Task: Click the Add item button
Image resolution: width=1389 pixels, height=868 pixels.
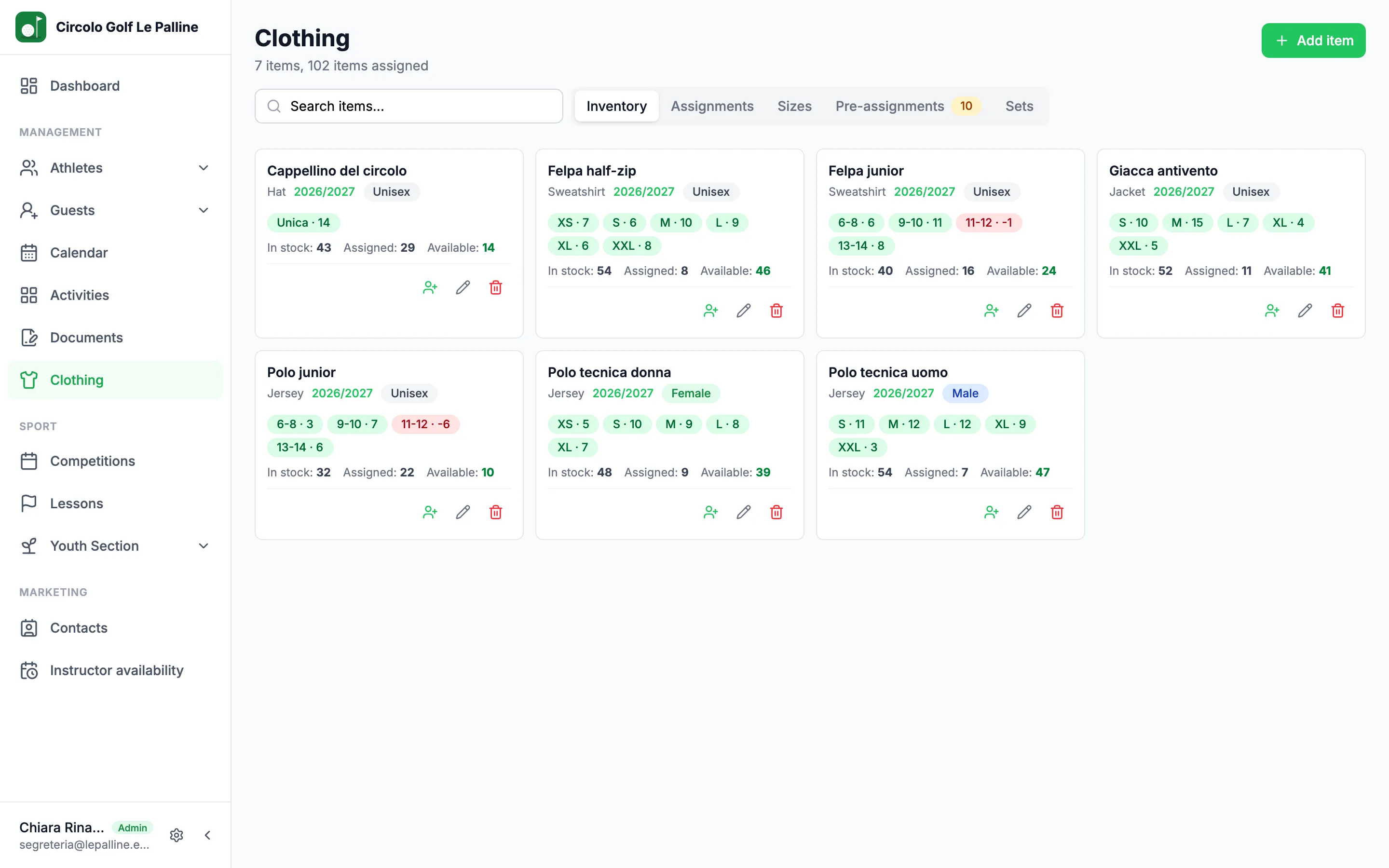Action: point(1313,41)
